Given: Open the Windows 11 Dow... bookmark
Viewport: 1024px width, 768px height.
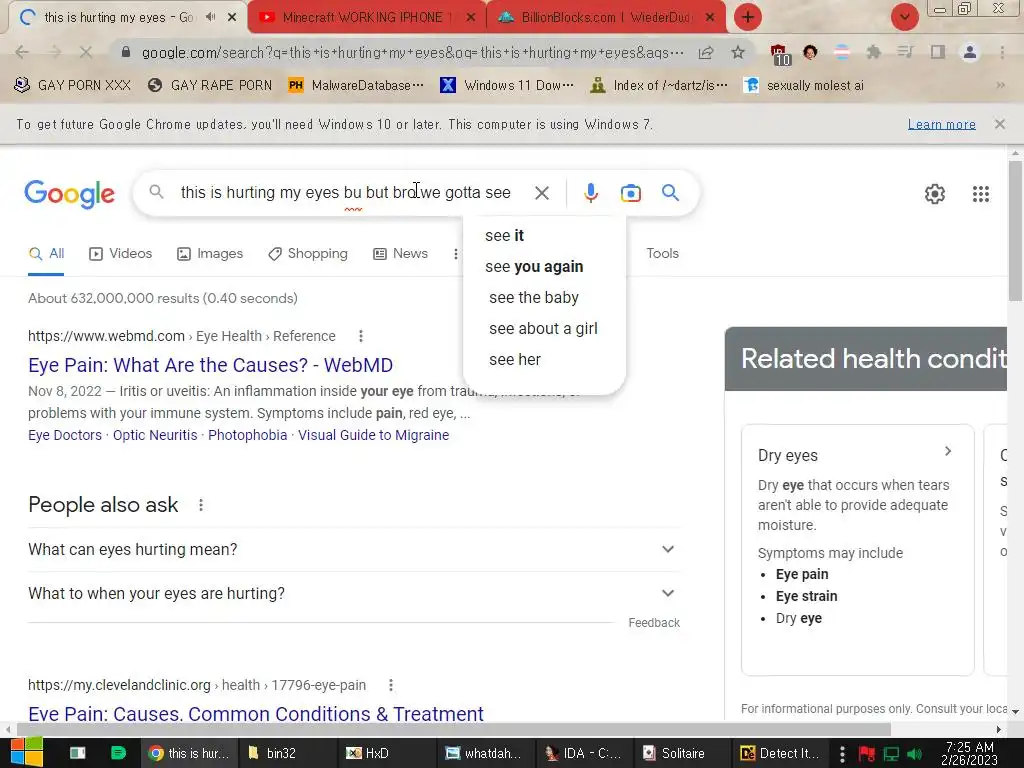Looking at the screenshot, I should pos(507,86).
